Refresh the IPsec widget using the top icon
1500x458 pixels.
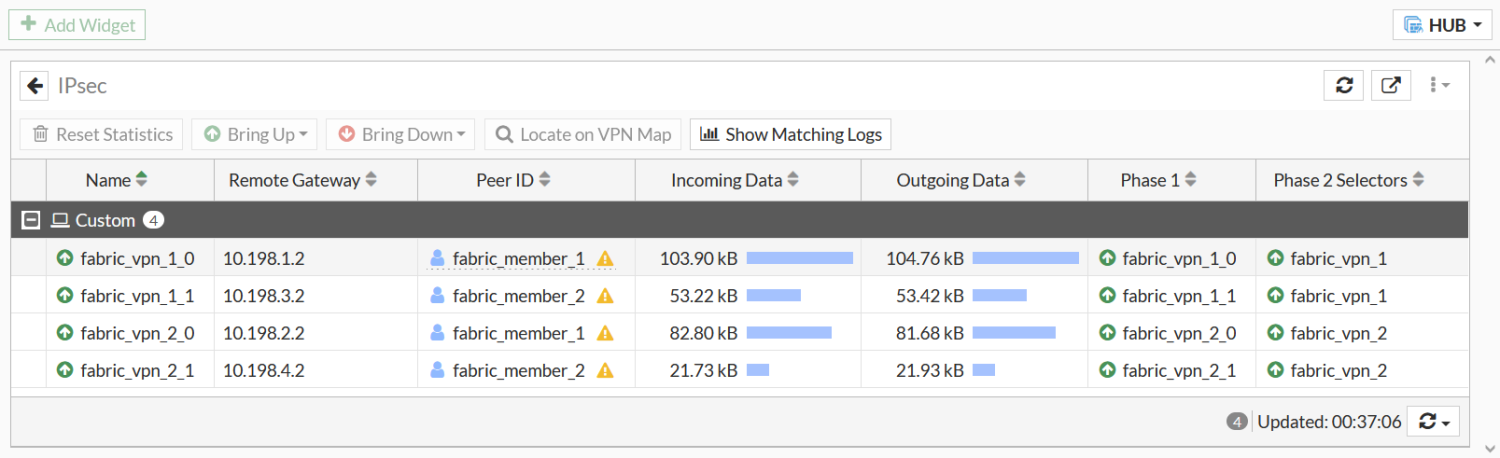click(1344, 86)
